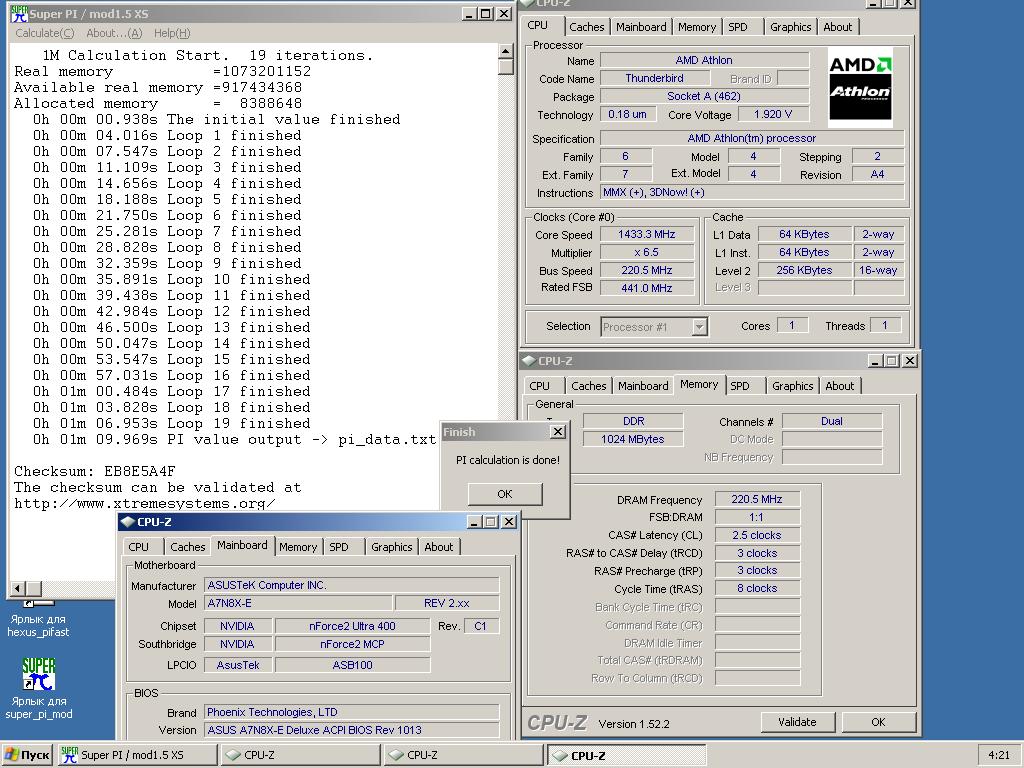This screenshot has height=768, width=1024.
Task: Open Caches tab in memory CPU-Z window
Action: click(588, 386)
